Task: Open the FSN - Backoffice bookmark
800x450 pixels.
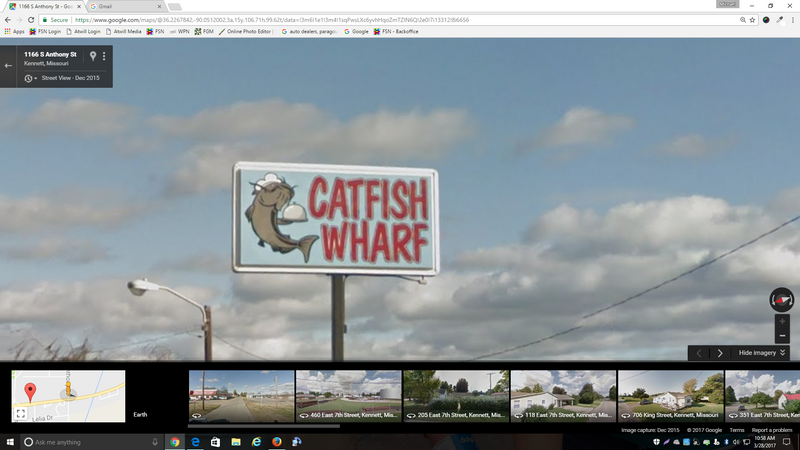Action: coord(396,32)
